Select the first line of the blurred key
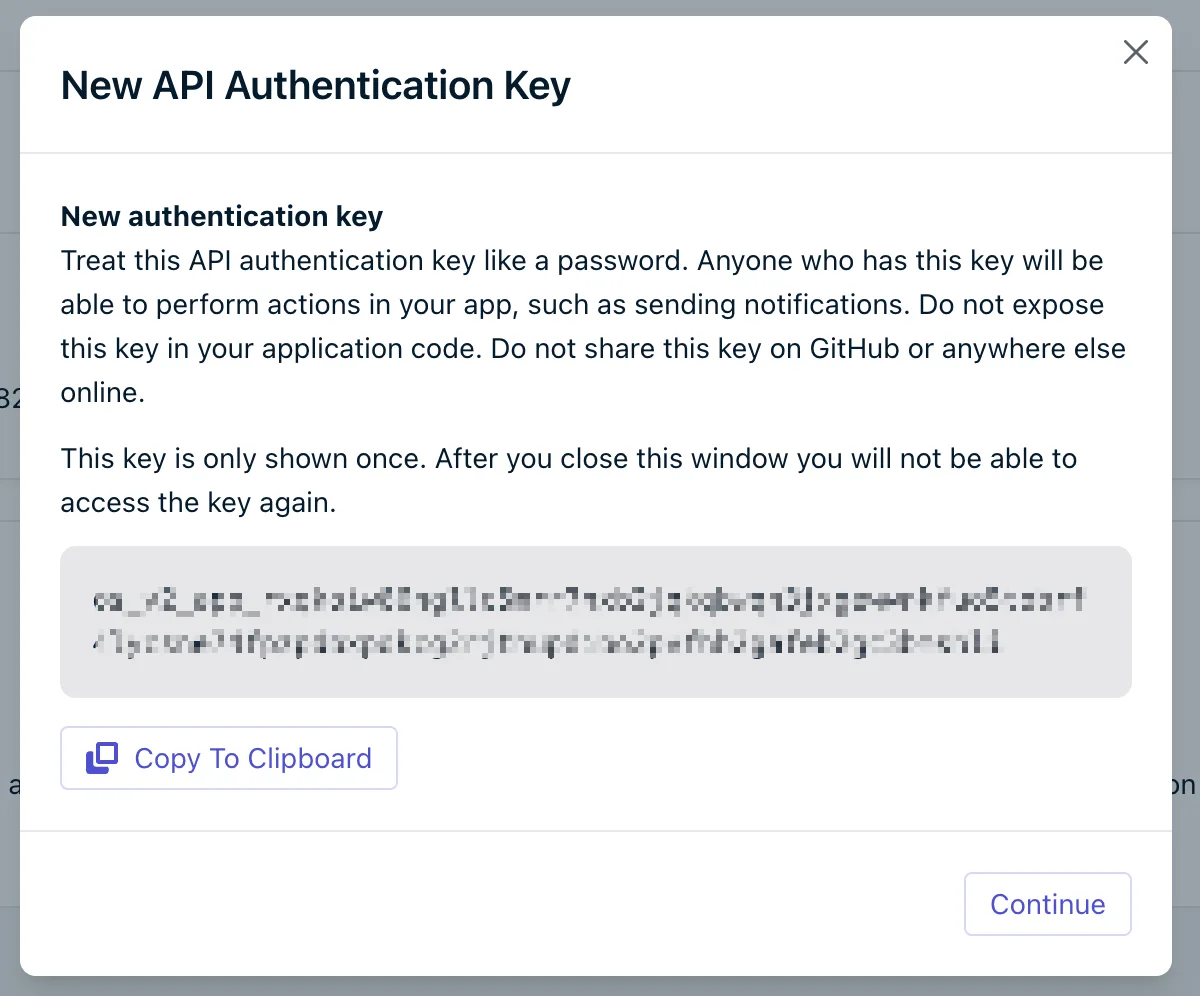 (589, 603)
